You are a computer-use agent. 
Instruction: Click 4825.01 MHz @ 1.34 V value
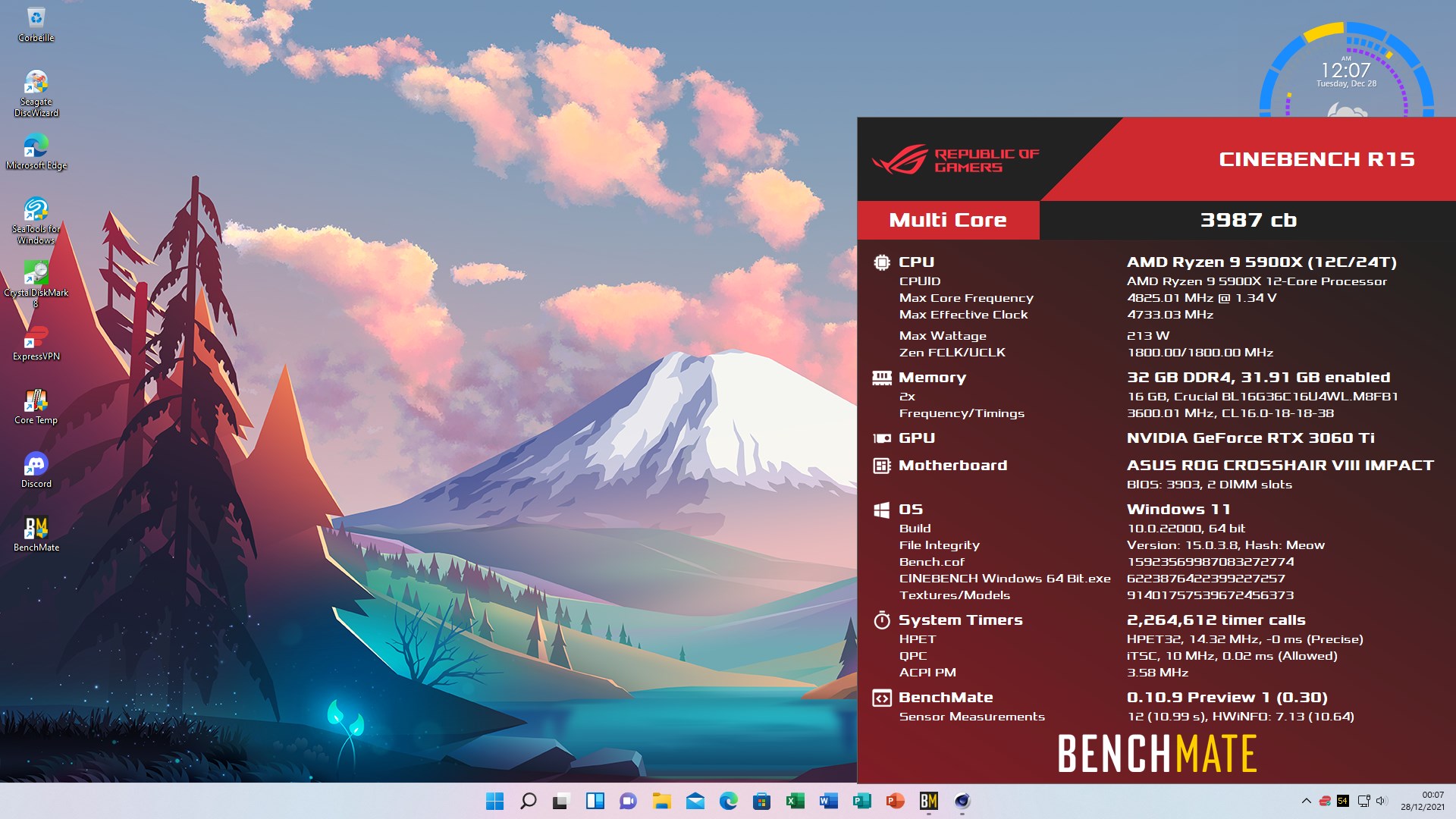point(1201,298)
